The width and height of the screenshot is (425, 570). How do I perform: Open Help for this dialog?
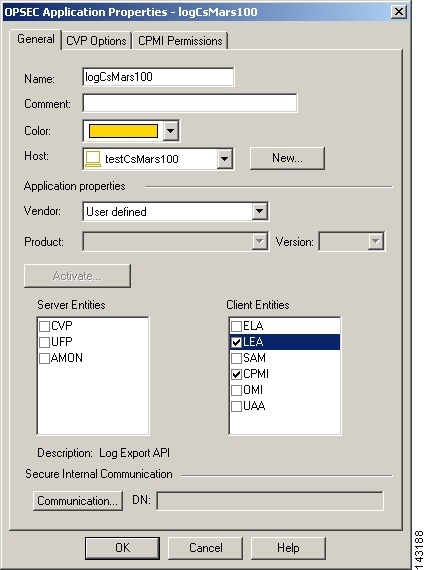pos(288,548)
